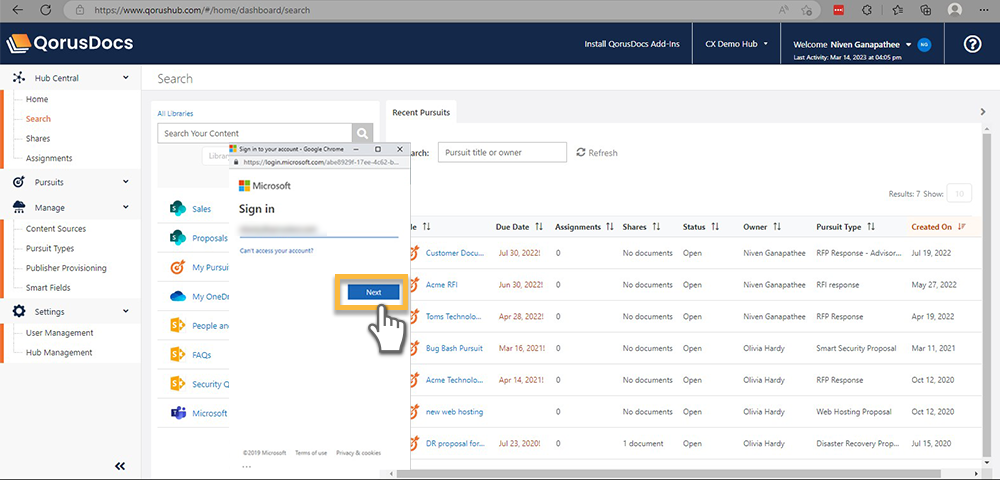Click the All Libraries link
This screenshot has height=480, width=1000.
175,113
